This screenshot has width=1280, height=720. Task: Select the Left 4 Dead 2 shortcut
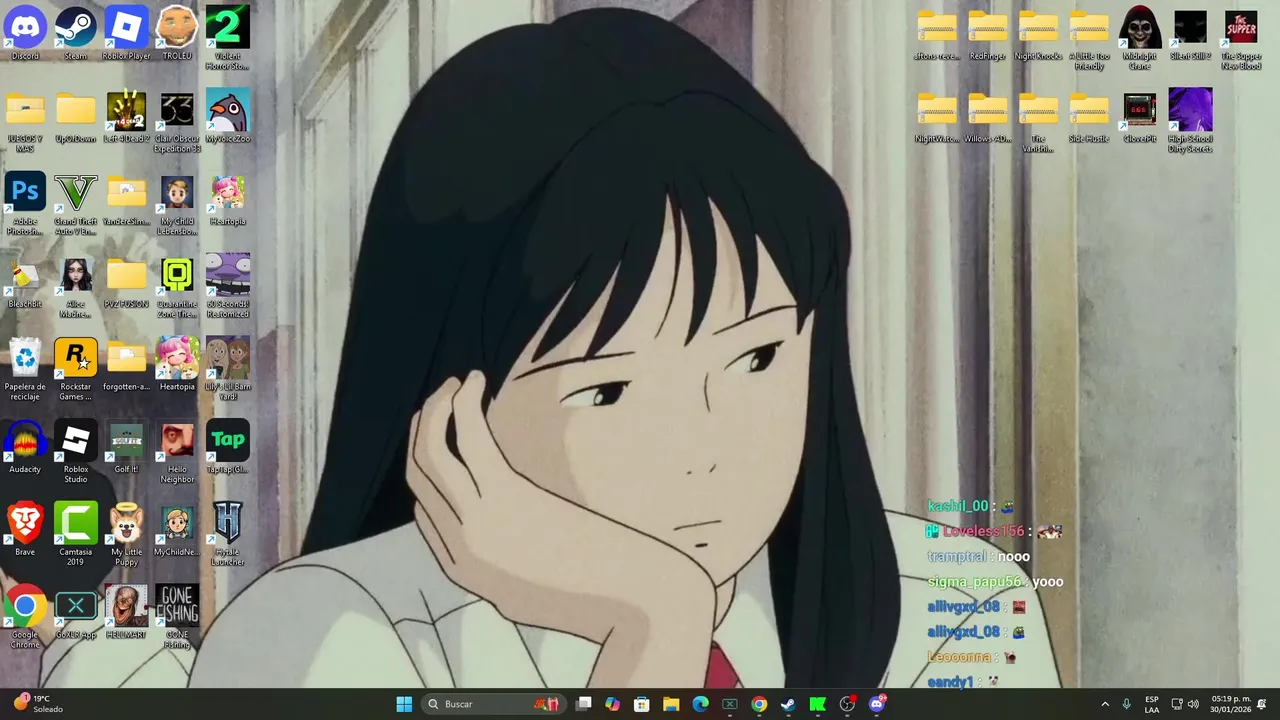click(x=126, y=116)
